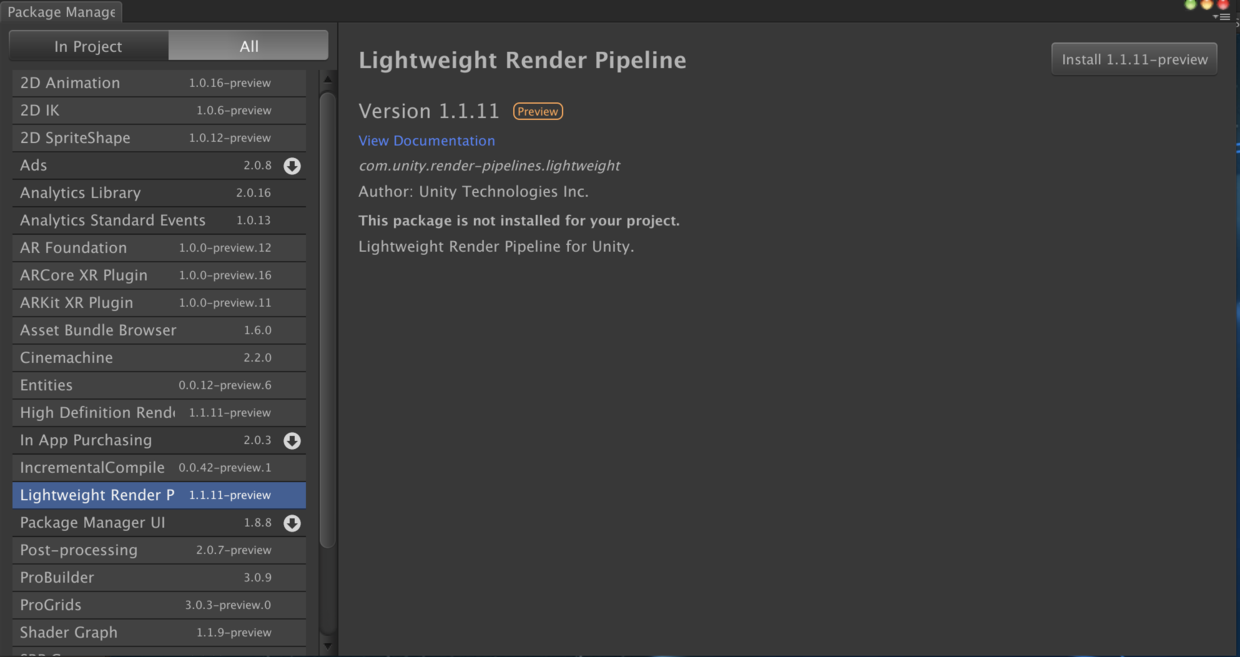Install Lightweight Render Pipeline 1.1.11-preview
This screenshot has width=1240, height=657.
pos(1134,59)
